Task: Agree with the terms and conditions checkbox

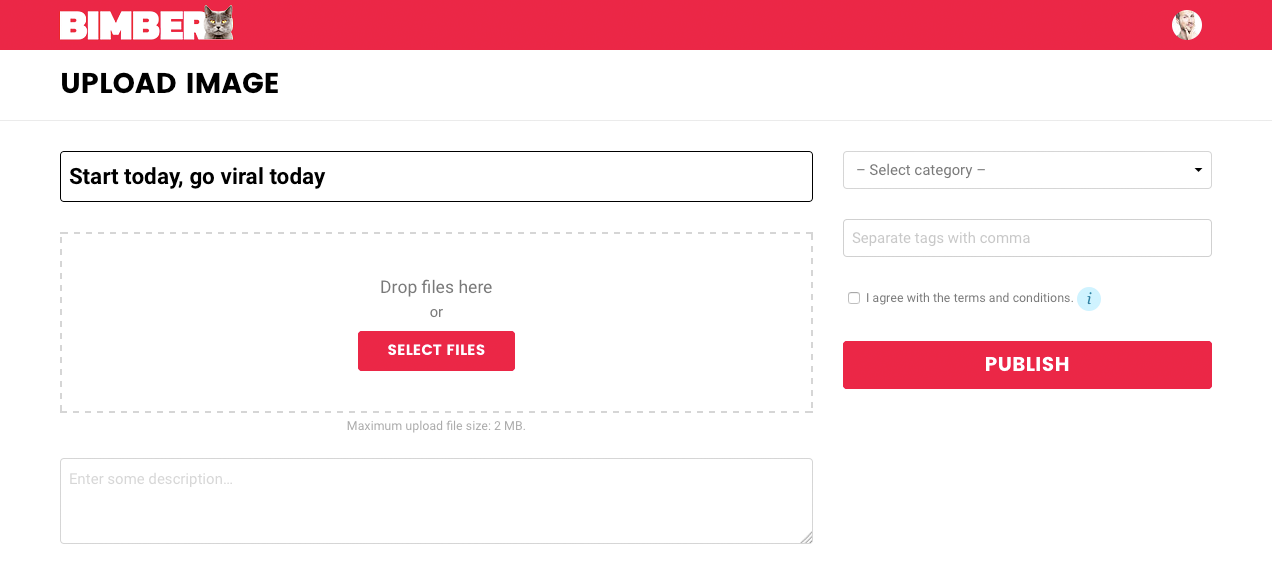Action: coord(854,298)
